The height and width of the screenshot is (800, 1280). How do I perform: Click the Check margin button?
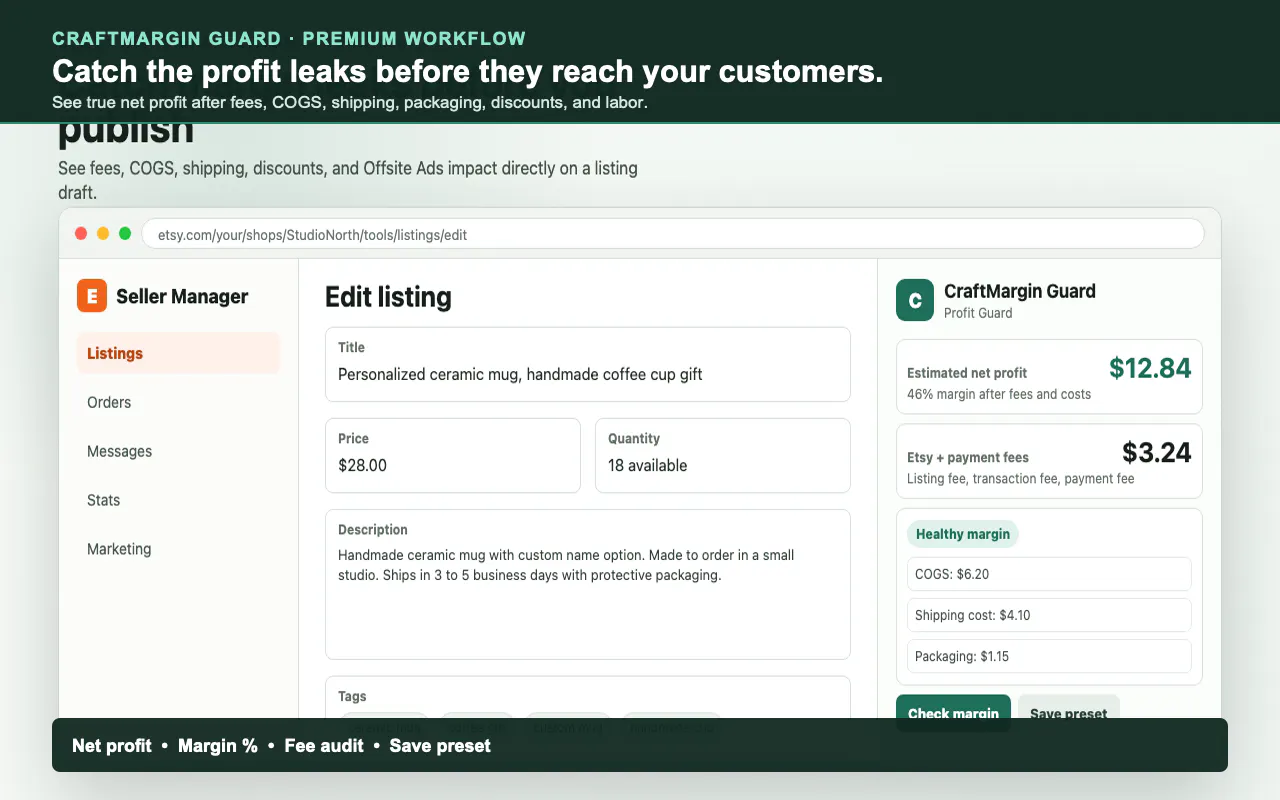point(953,707)
